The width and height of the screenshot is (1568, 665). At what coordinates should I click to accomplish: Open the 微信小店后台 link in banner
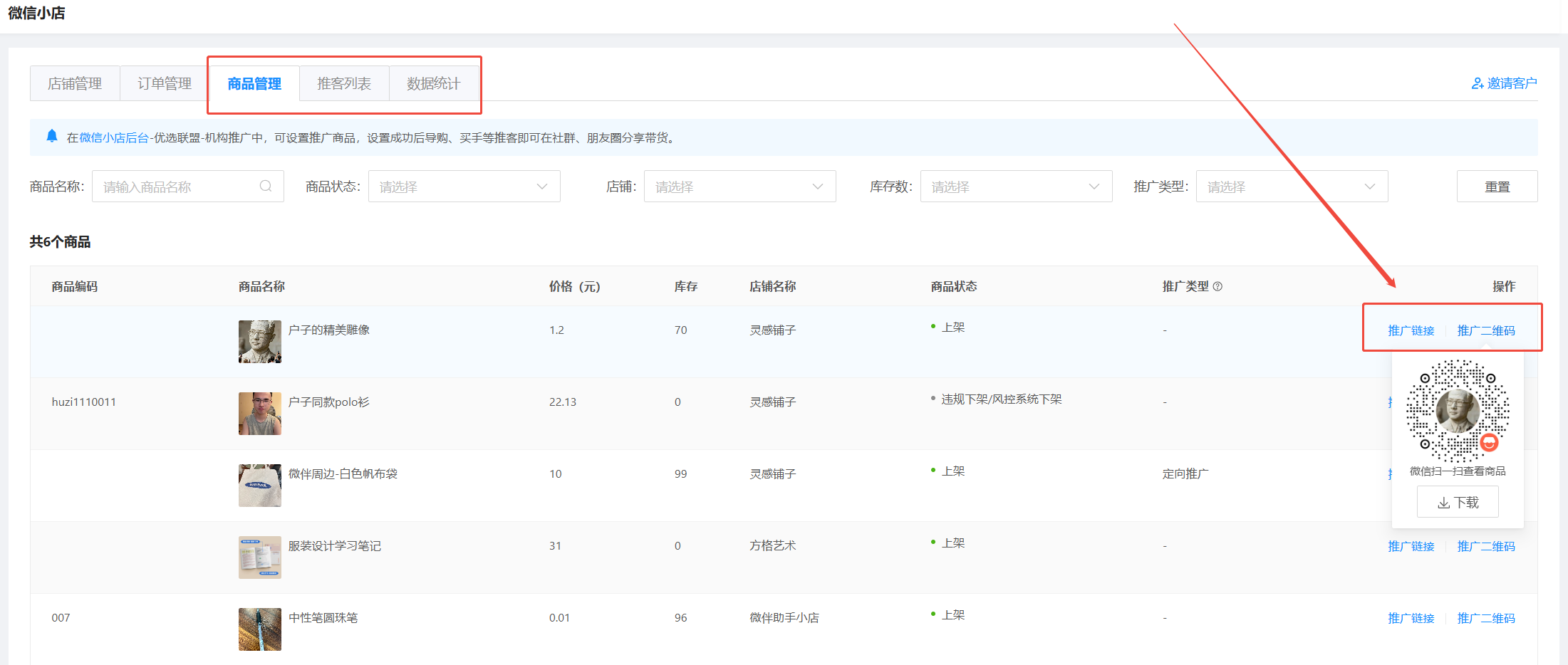click(114, 138)
